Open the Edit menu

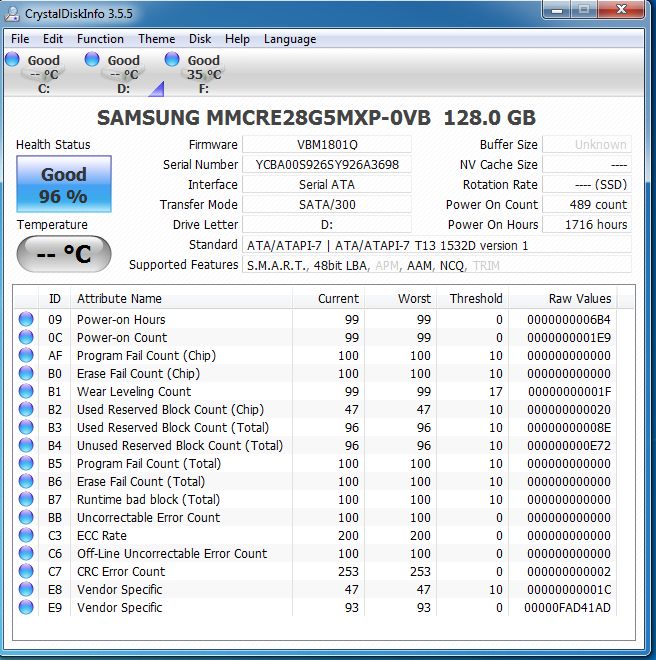tap(53, 39)
